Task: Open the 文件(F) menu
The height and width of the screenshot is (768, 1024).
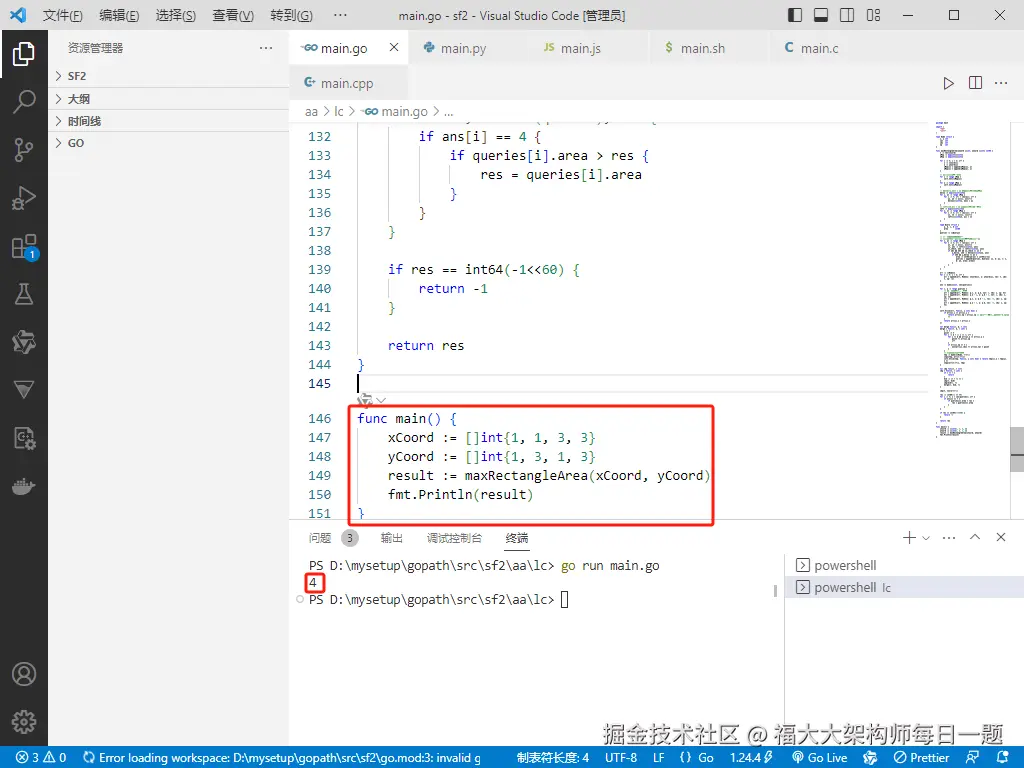Action: point(63,15)
